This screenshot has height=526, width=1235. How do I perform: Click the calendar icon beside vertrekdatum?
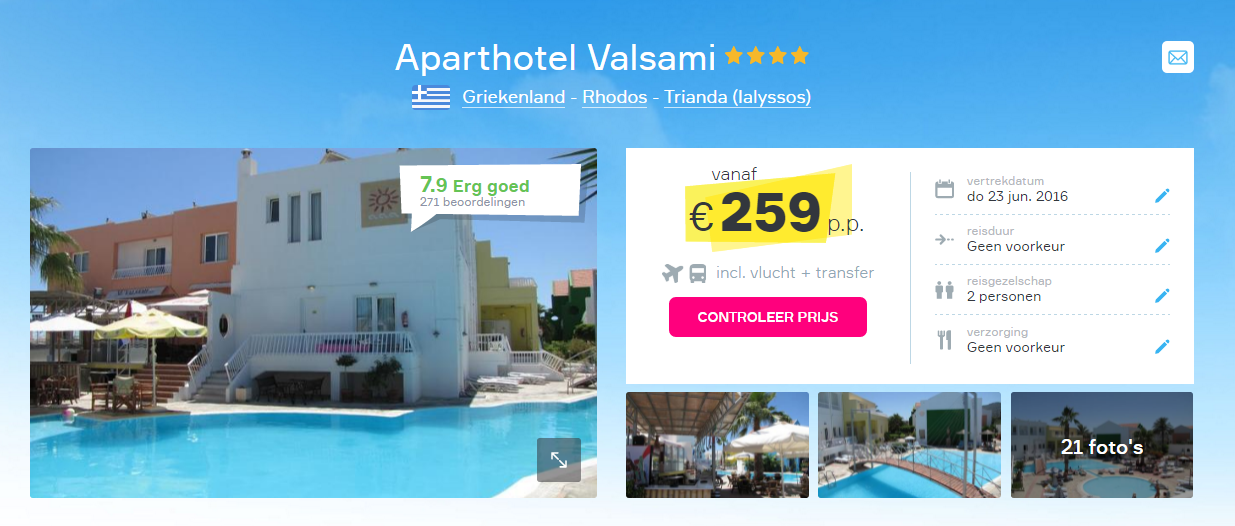click(x=944, y=189)
